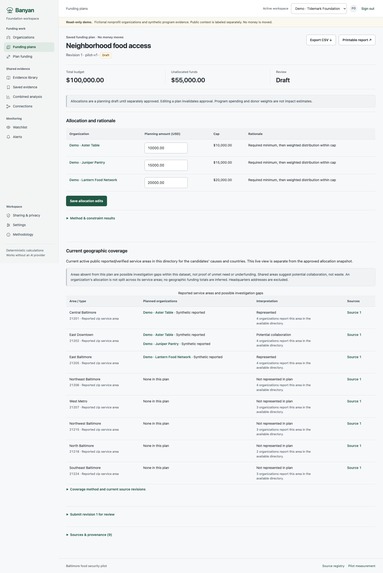Open Source 1 for Southeast Baltimore
This screenshot has width=383, height=573.
click(x=354, y=468)
